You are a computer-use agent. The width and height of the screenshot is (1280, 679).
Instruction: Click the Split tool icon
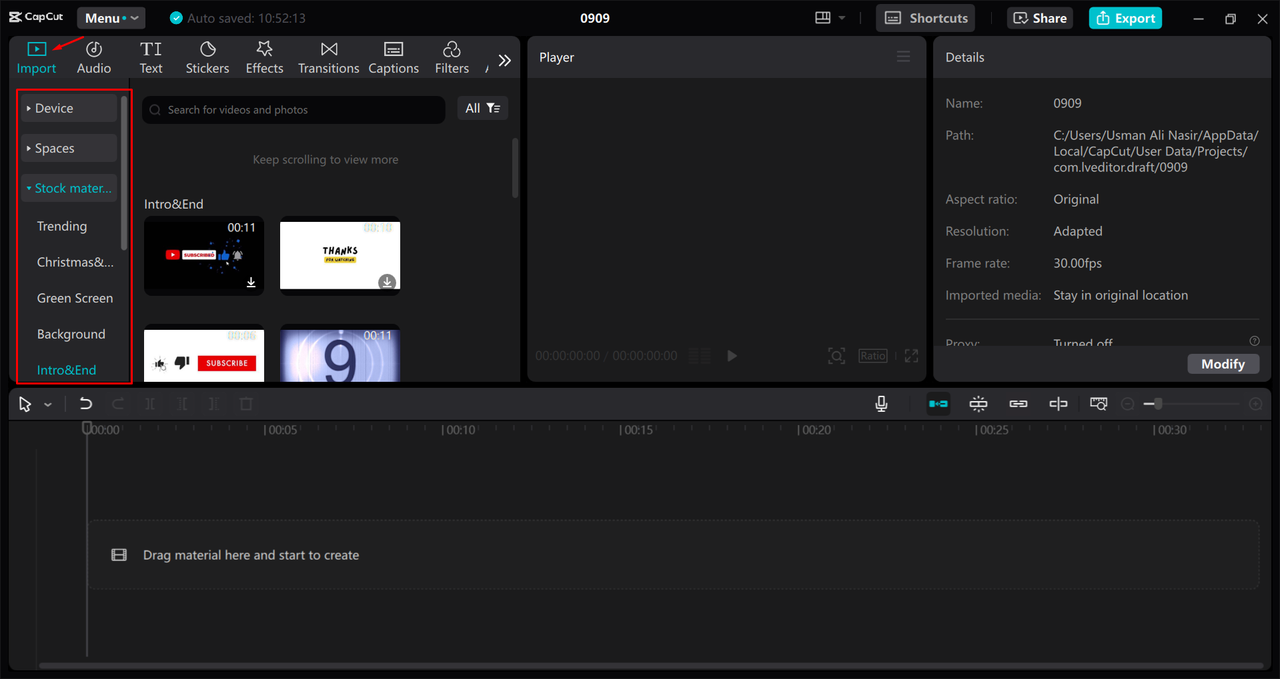[150, 404]
